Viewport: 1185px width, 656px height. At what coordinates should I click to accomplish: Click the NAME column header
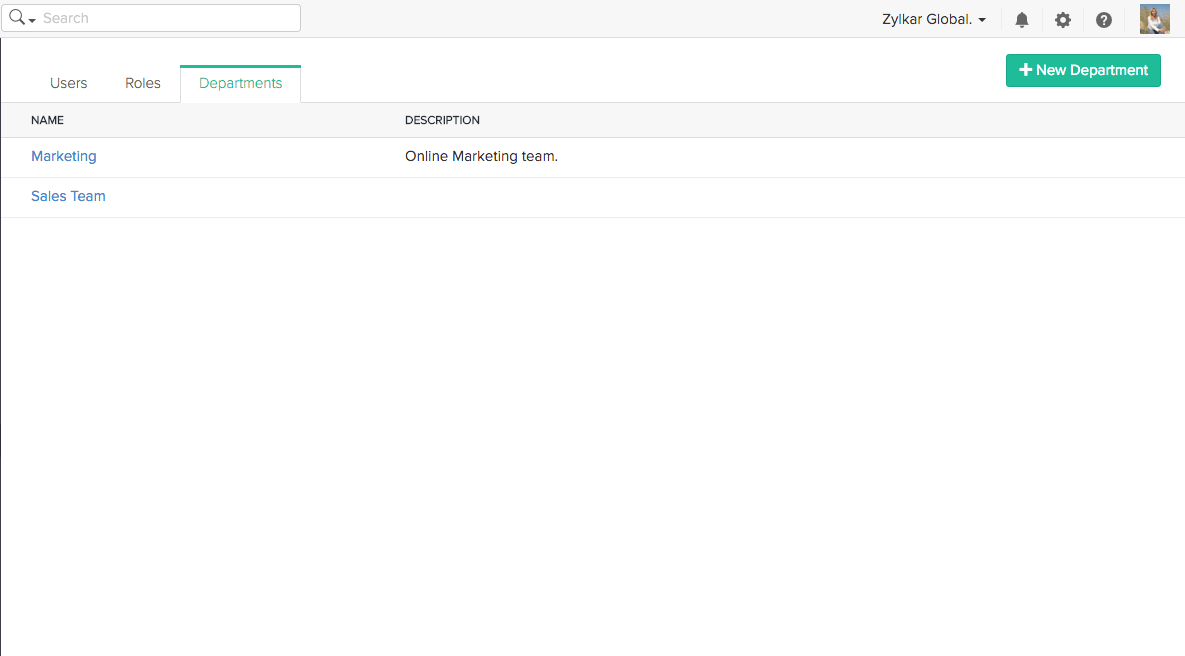tap(48, 120)
